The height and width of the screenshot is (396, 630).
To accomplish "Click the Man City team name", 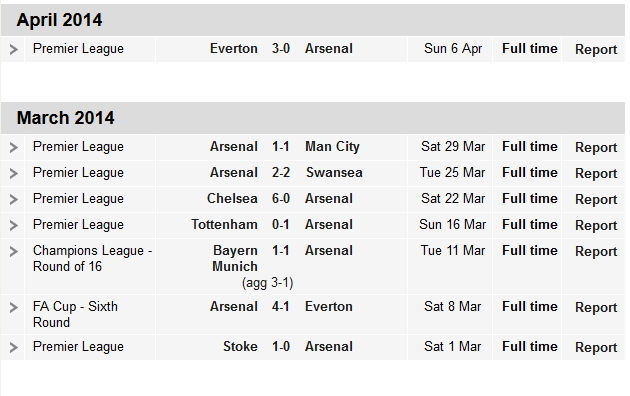I will tap(332, 147).
